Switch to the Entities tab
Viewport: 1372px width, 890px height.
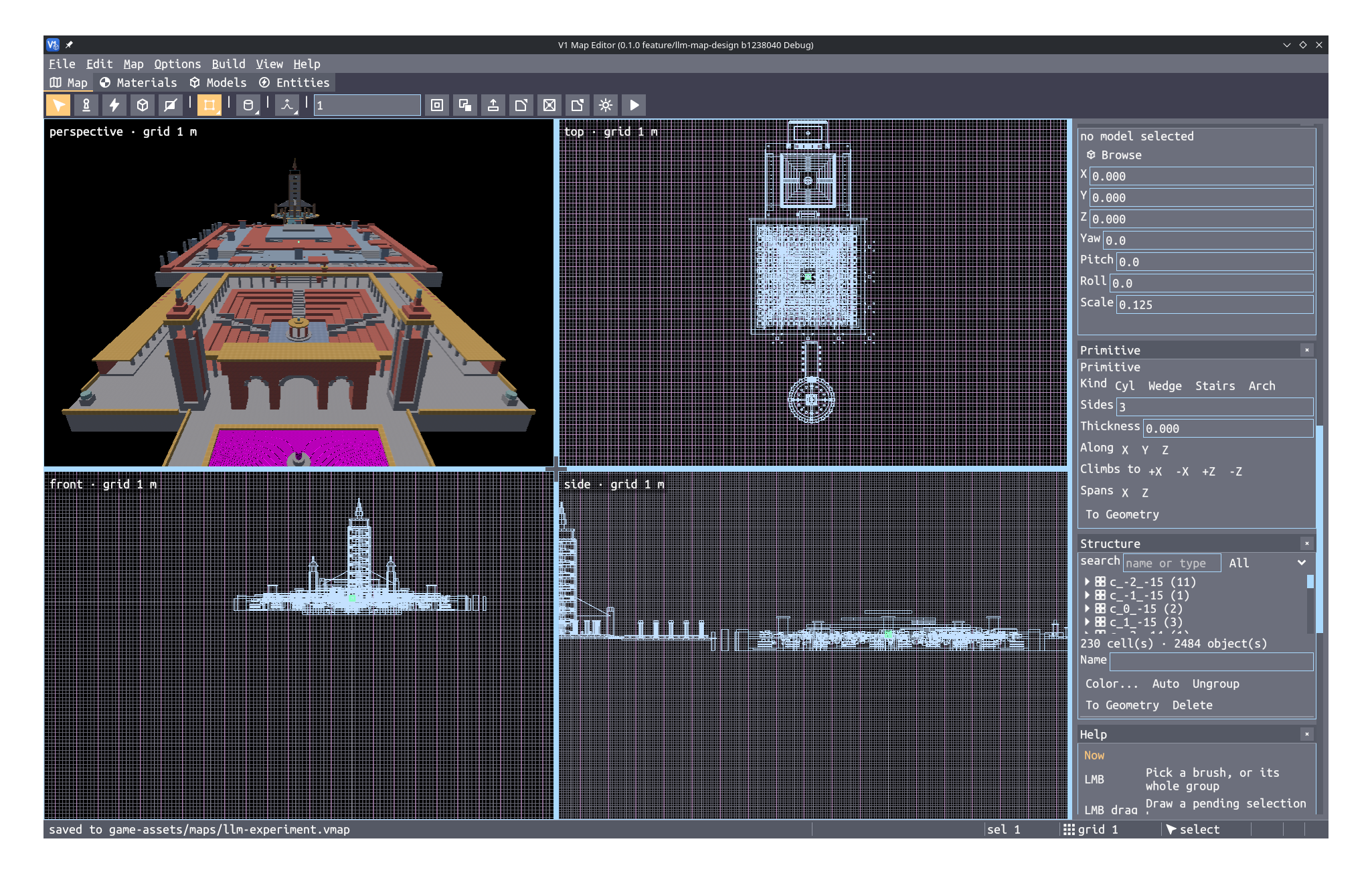click(x=294, y=83)
